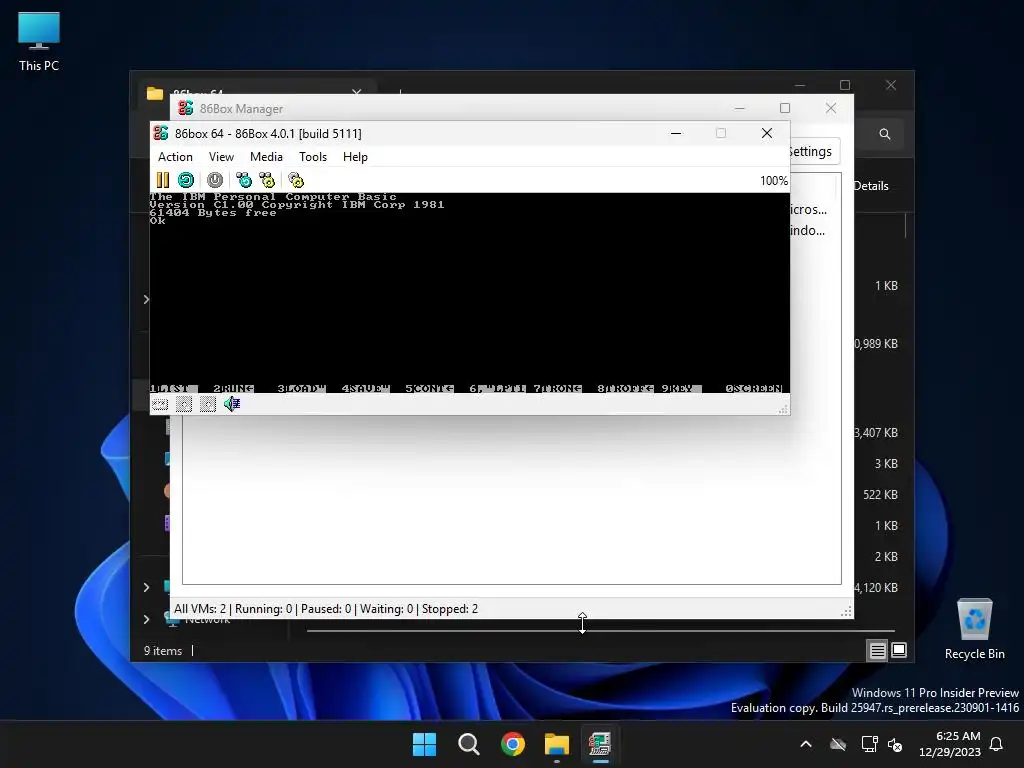Open the Windows Start menu
This screenshot has height=768, width=1024.
[x=424, y=744]
